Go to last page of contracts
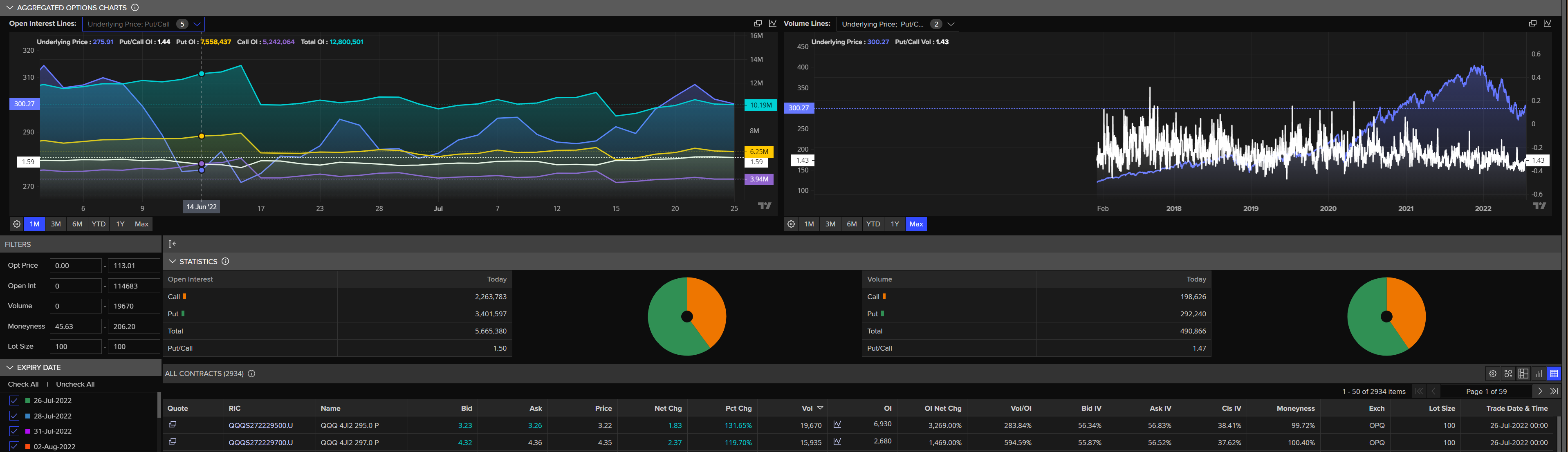 1554,391
